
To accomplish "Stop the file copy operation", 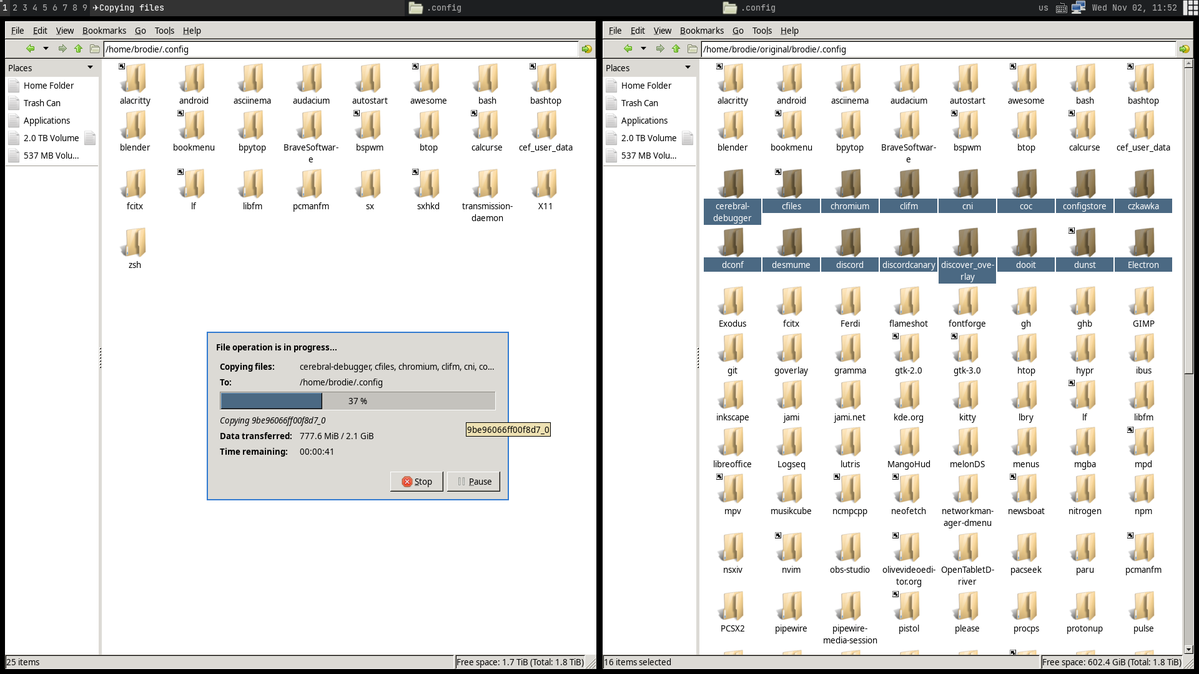I will click(417, 481).
